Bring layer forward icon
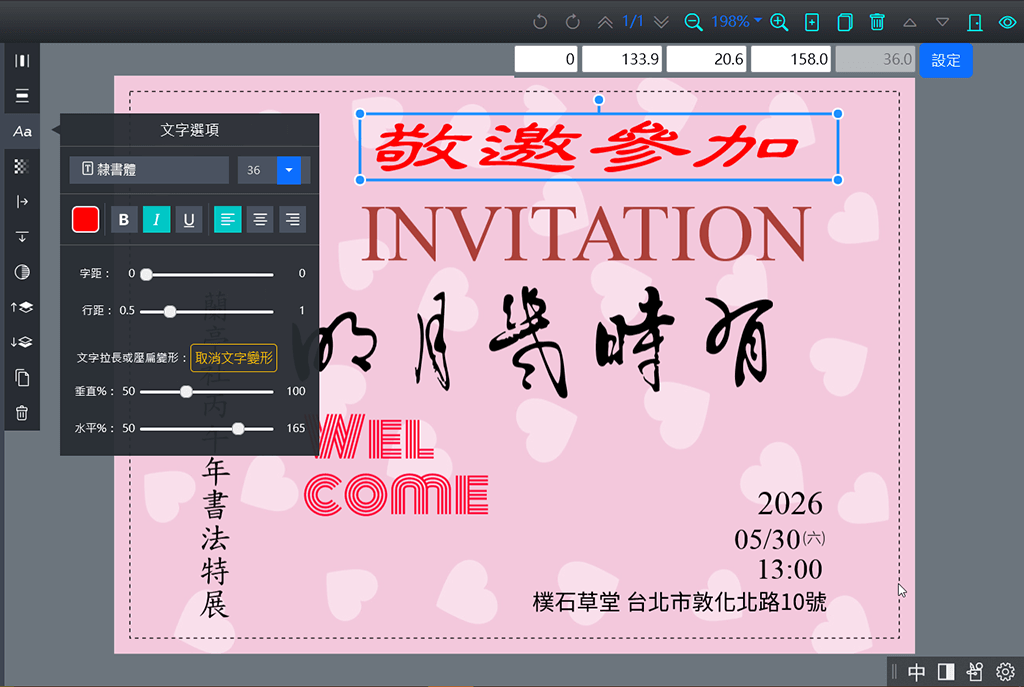The image size is (1024, 687). (x=22, y=307)
